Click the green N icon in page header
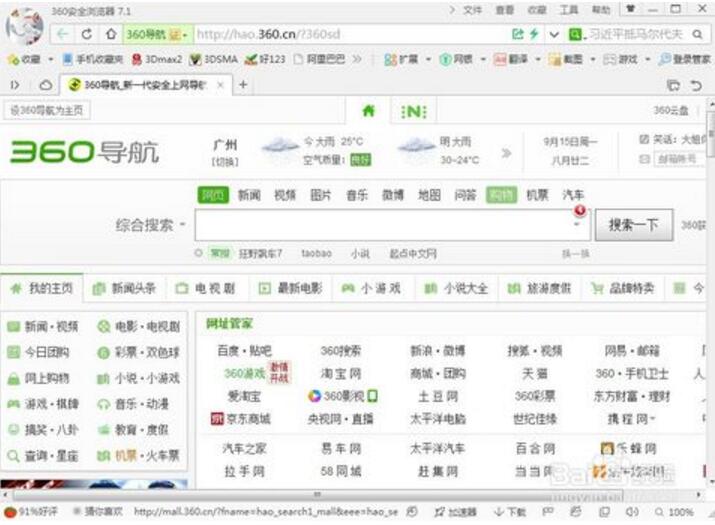The image size is (715, 525). [x=414, y=111]
